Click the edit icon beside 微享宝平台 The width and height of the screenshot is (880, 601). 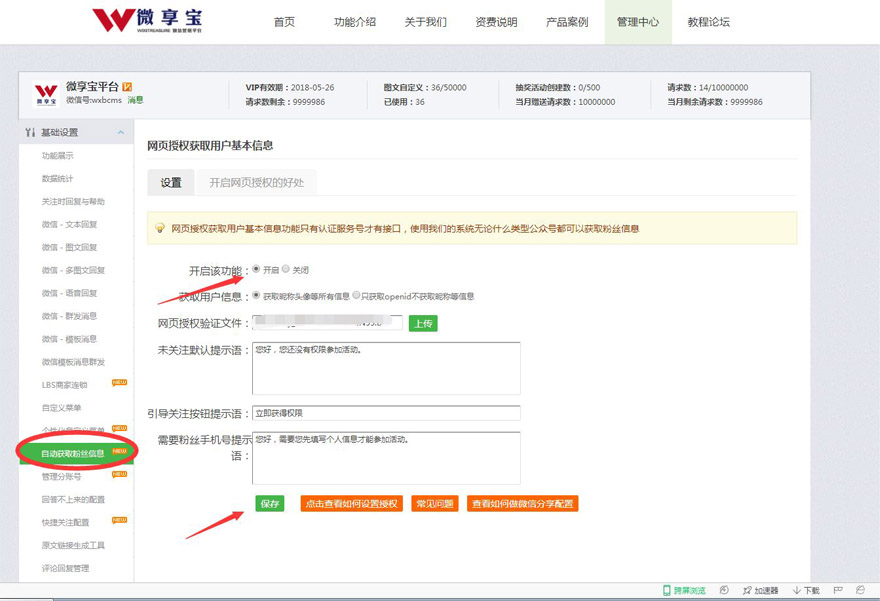point(127,86)
